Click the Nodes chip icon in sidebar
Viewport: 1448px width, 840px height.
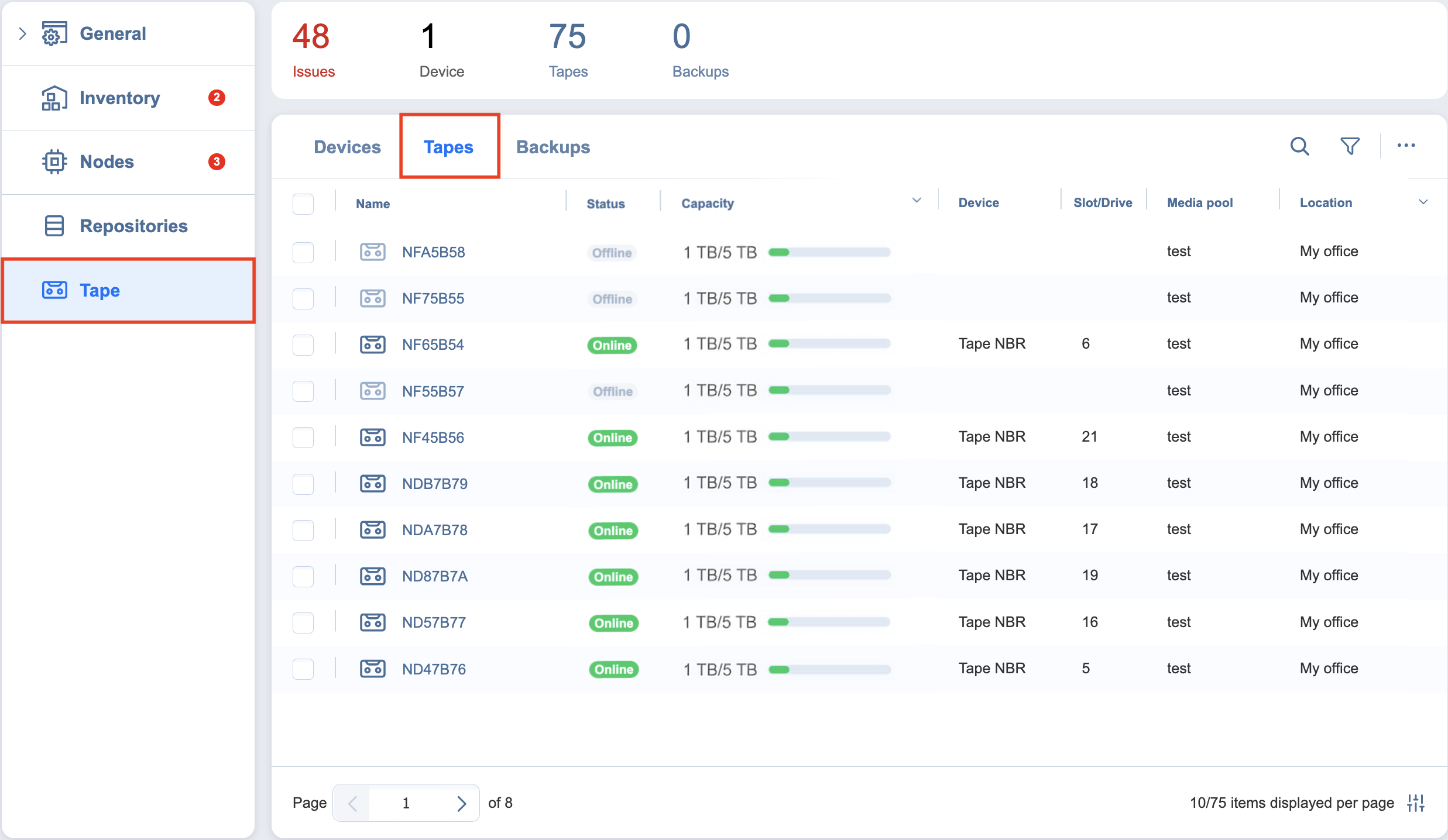click(x=54, y=162)
